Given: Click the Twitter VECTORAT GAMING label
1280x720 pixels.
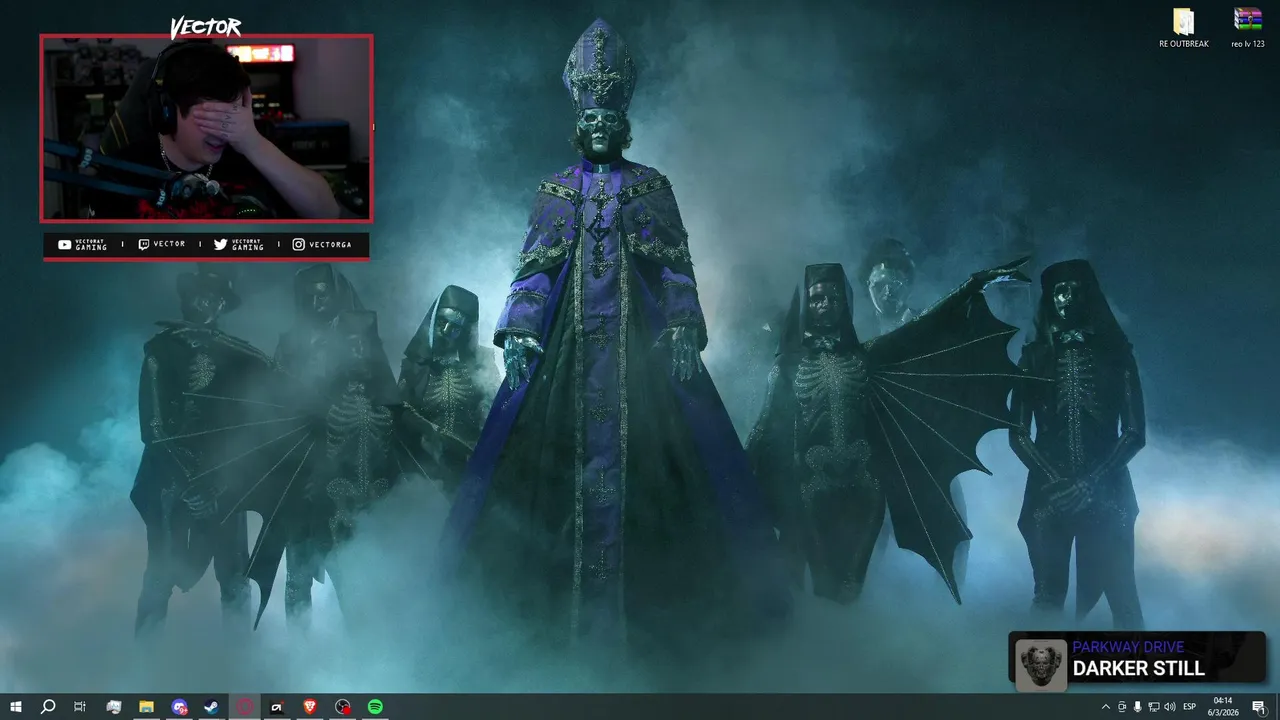Looking at the screenshot, I should [238, 245].
